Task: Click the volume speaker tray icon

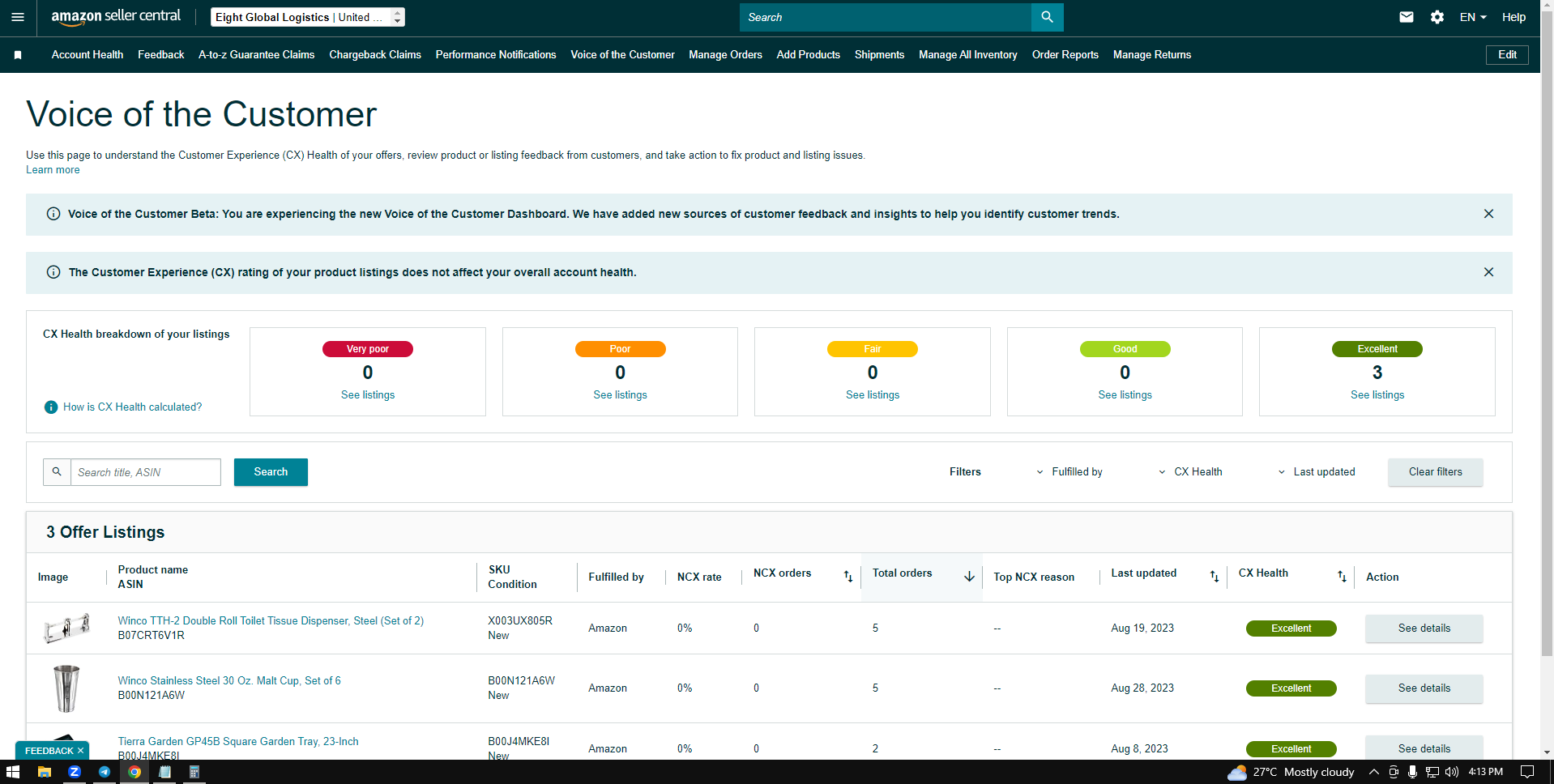Action: (1451, 772)
